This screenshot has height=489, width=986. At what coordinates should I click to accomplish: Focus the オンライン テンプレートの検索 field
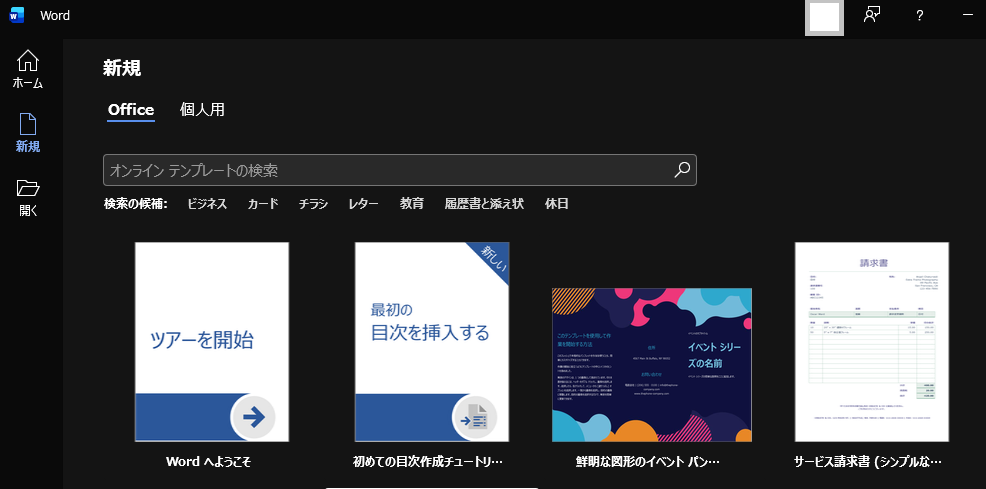pyautogui.click(x=400, y=170)
